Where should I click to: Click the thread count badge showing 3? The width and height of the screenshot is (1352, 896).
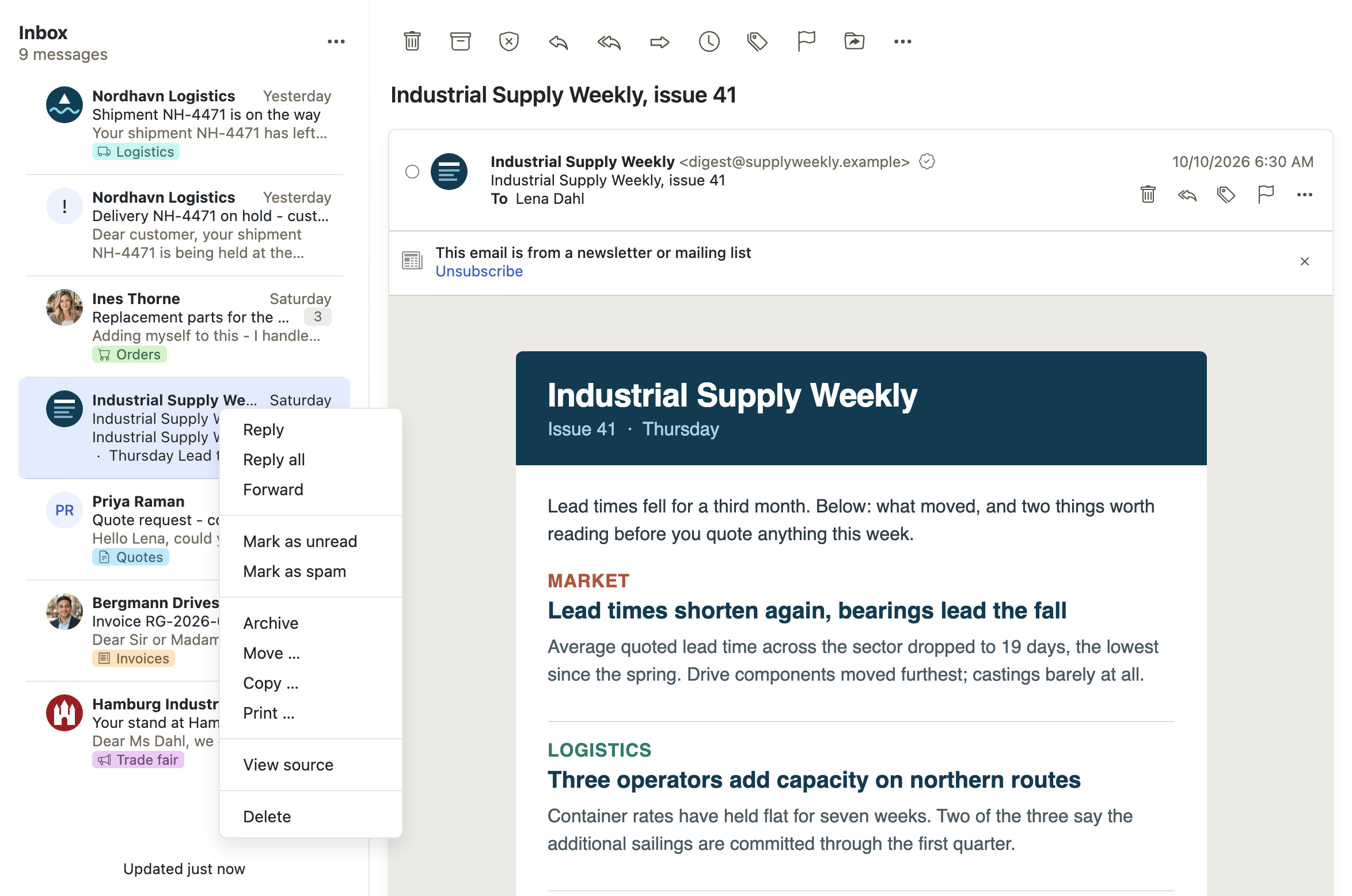coord(318,317)
